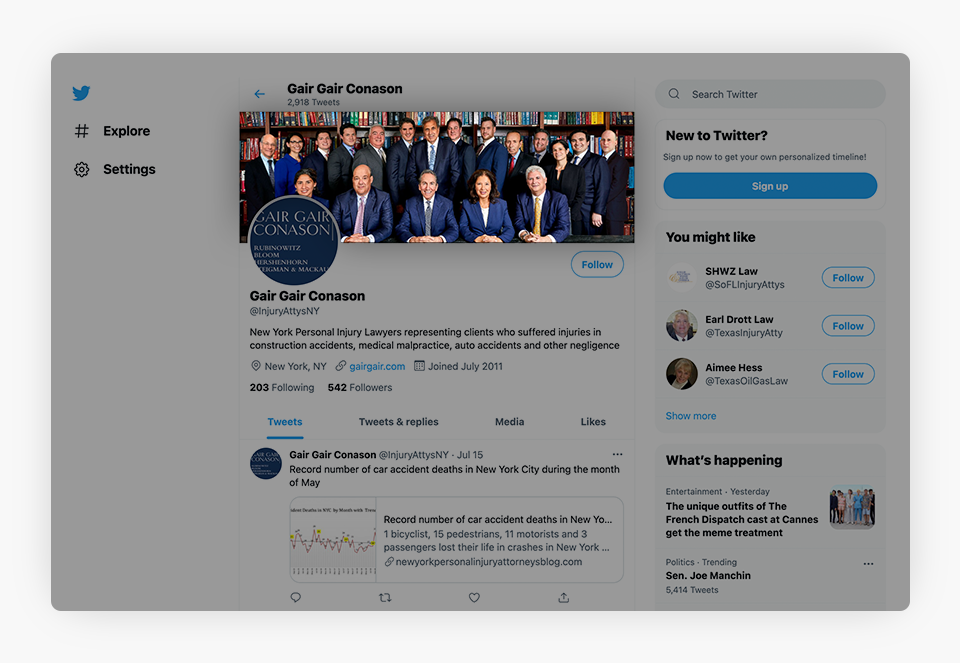The height and width of the screenshot is (663, 960).
Task: Expand suggestions with Show more
Action: click(691, 416)
